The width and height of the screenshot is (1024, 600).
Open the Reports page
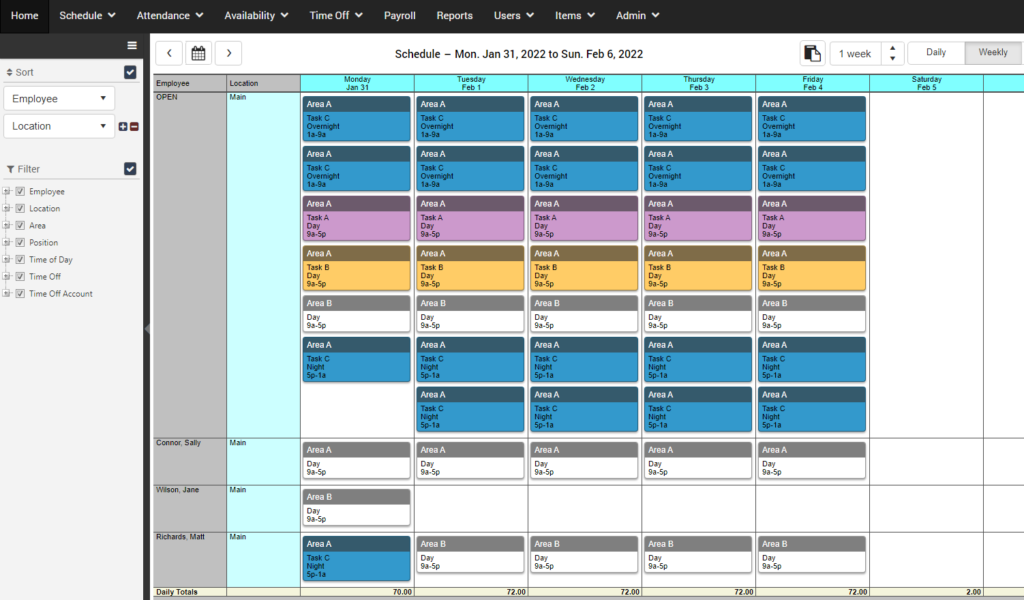(455, 16)
